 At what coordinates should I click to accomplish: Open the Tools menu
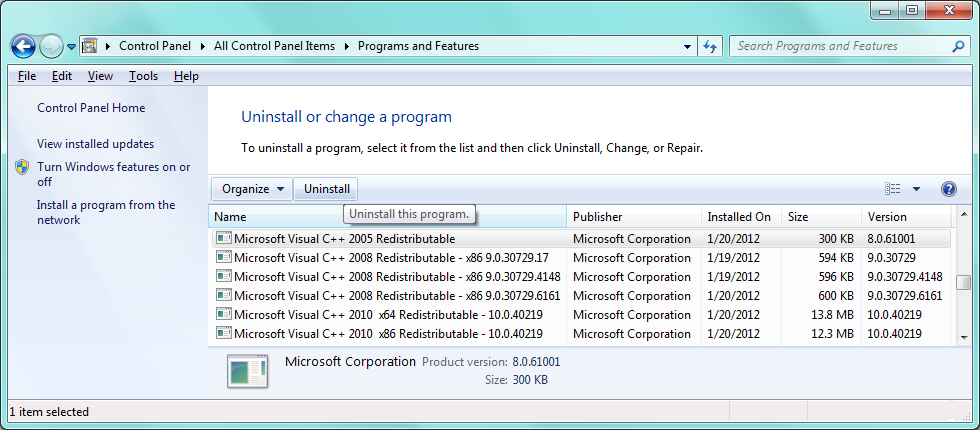click(143, 76)
